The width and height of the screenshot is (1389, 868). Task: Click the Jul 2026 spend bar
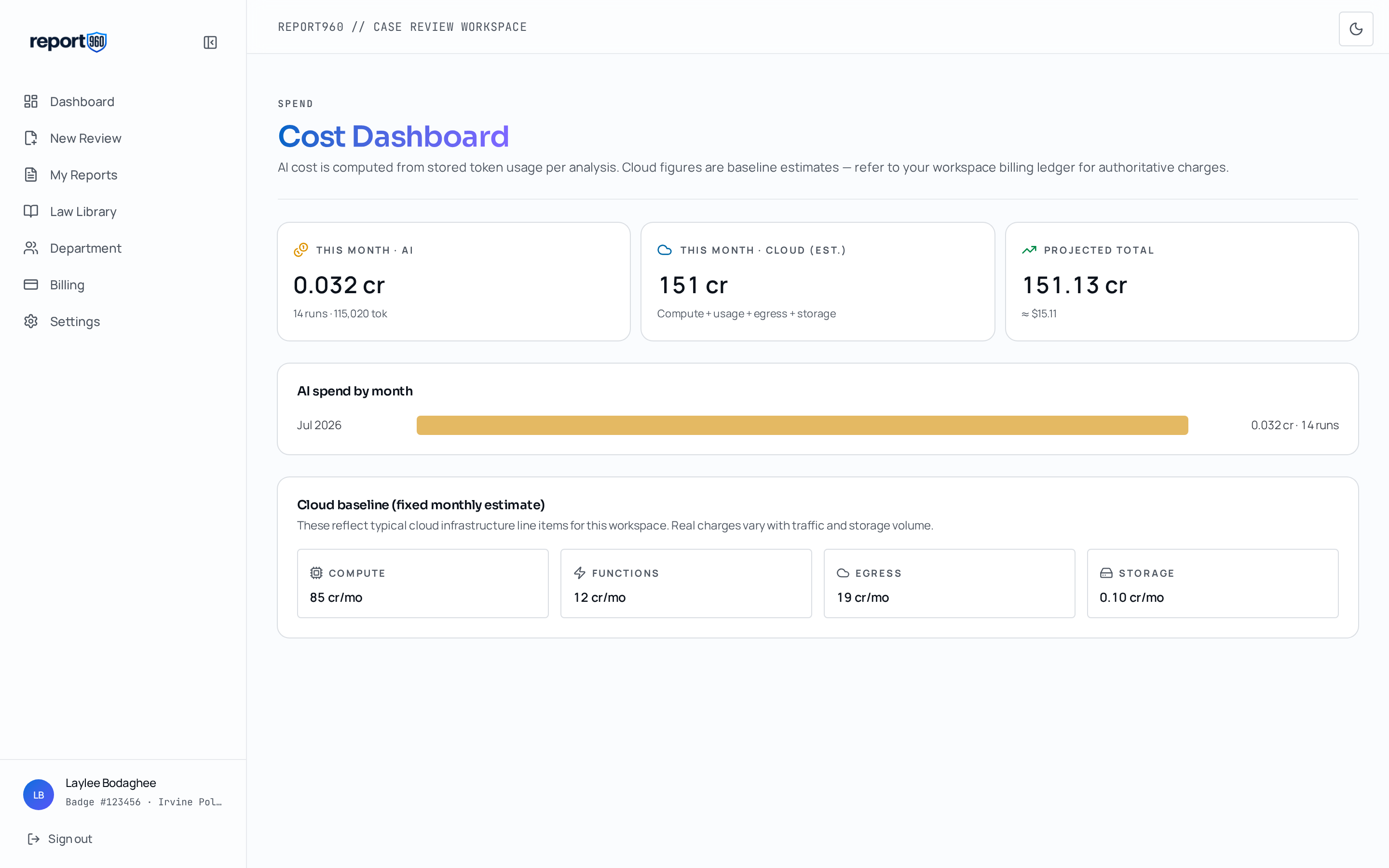tap(803, 425)
